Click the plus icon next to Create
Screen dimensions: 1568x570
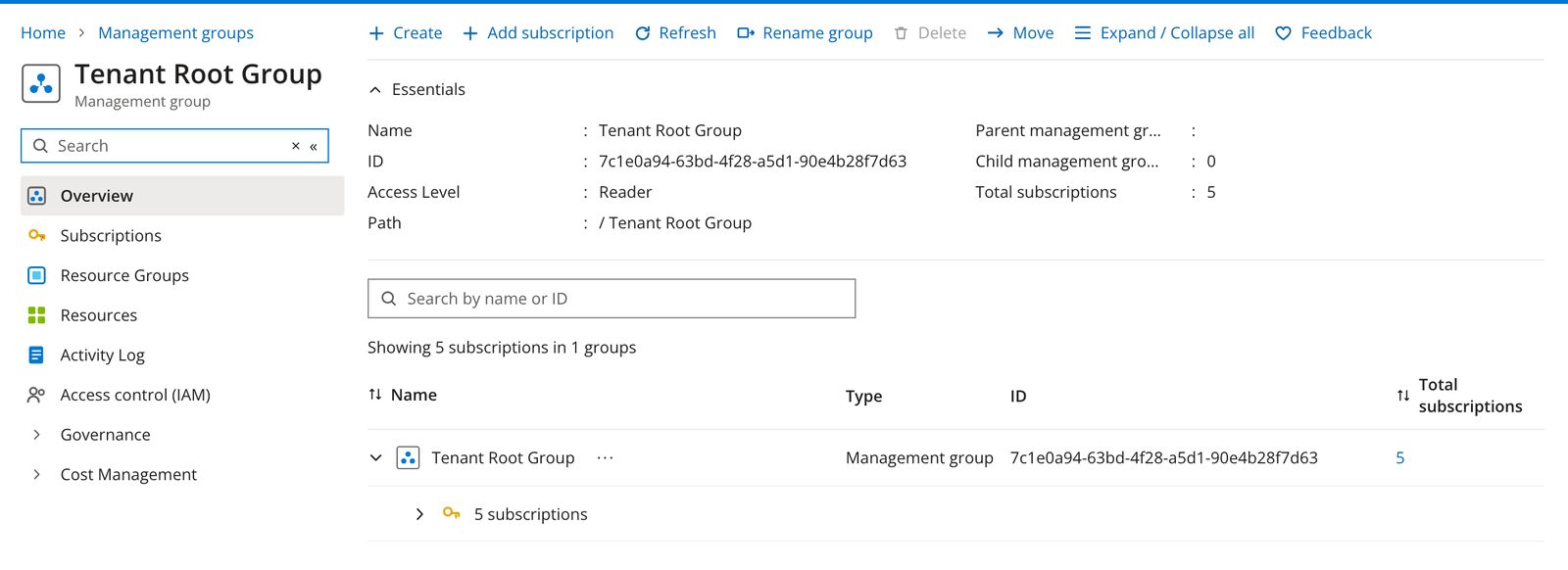(x=376, y=33)
